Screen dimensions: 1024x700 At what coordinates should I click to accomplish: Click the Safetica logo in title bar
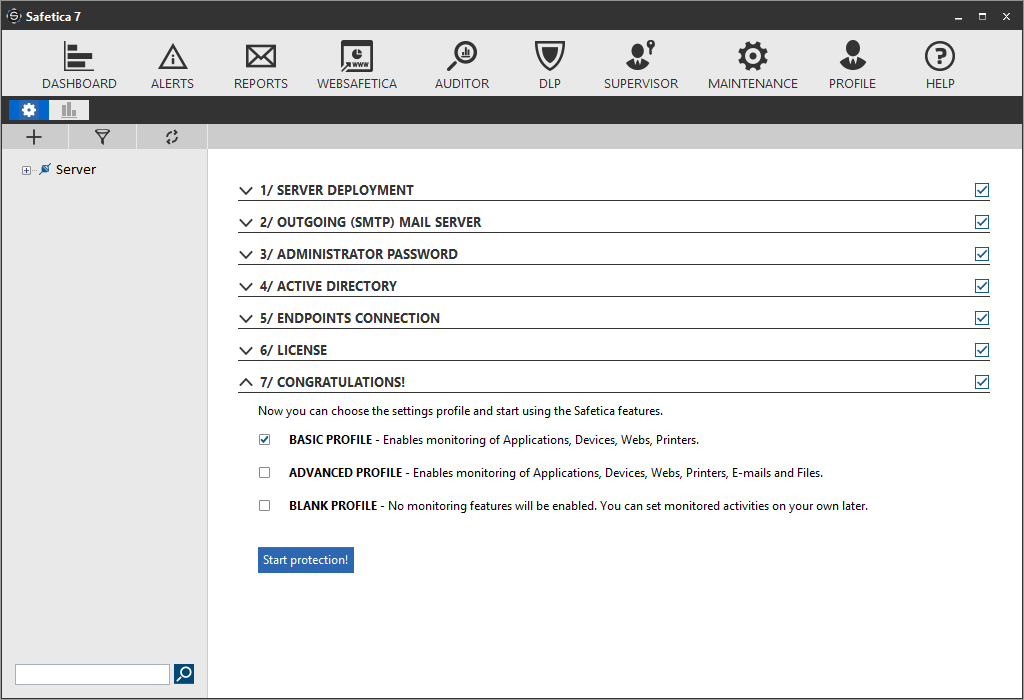click(14, 16)
